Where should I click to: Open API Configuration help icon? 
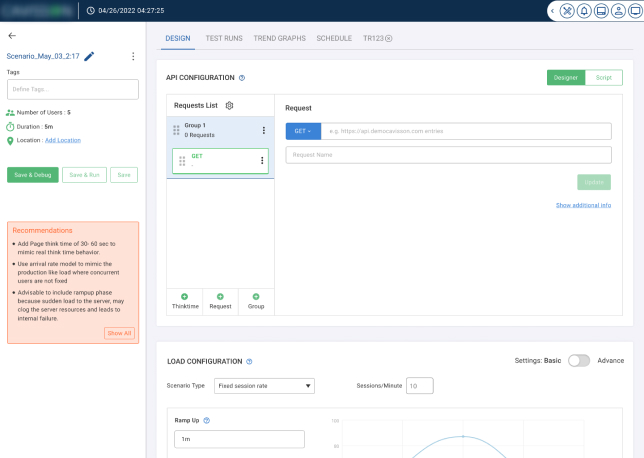coord(242,77)
